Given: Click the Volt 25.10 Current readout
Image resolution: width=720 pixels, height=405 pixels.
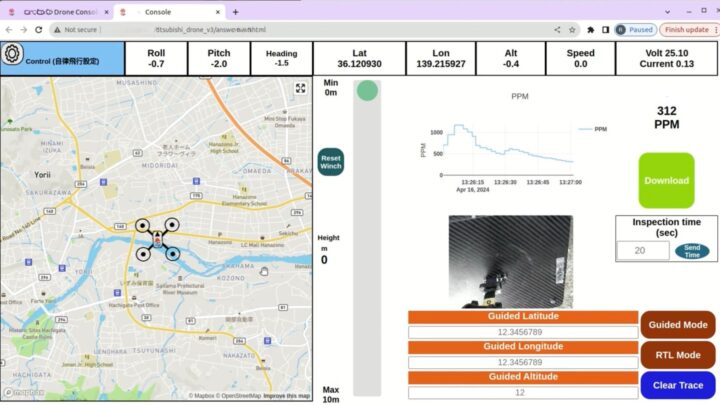Looking at the screenshot, I should coord(666,58).
